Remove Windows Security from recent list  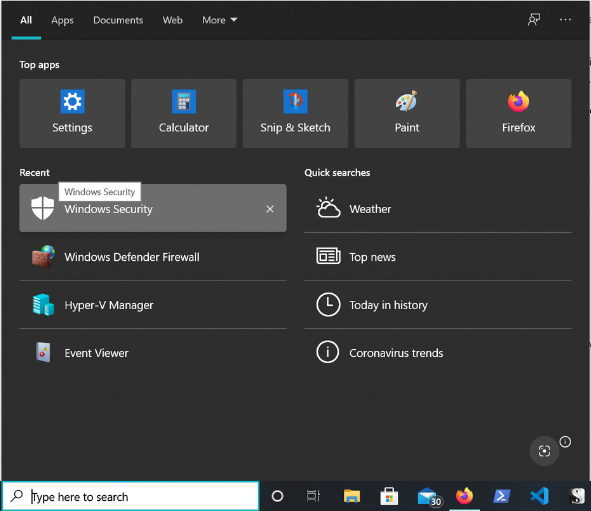tap(270, 209)
